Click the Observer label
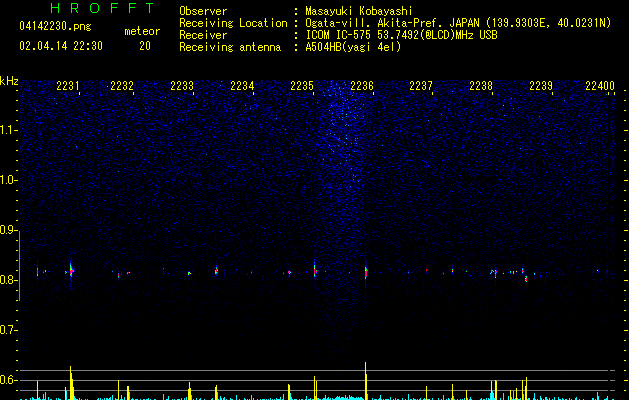 point(203,11)
